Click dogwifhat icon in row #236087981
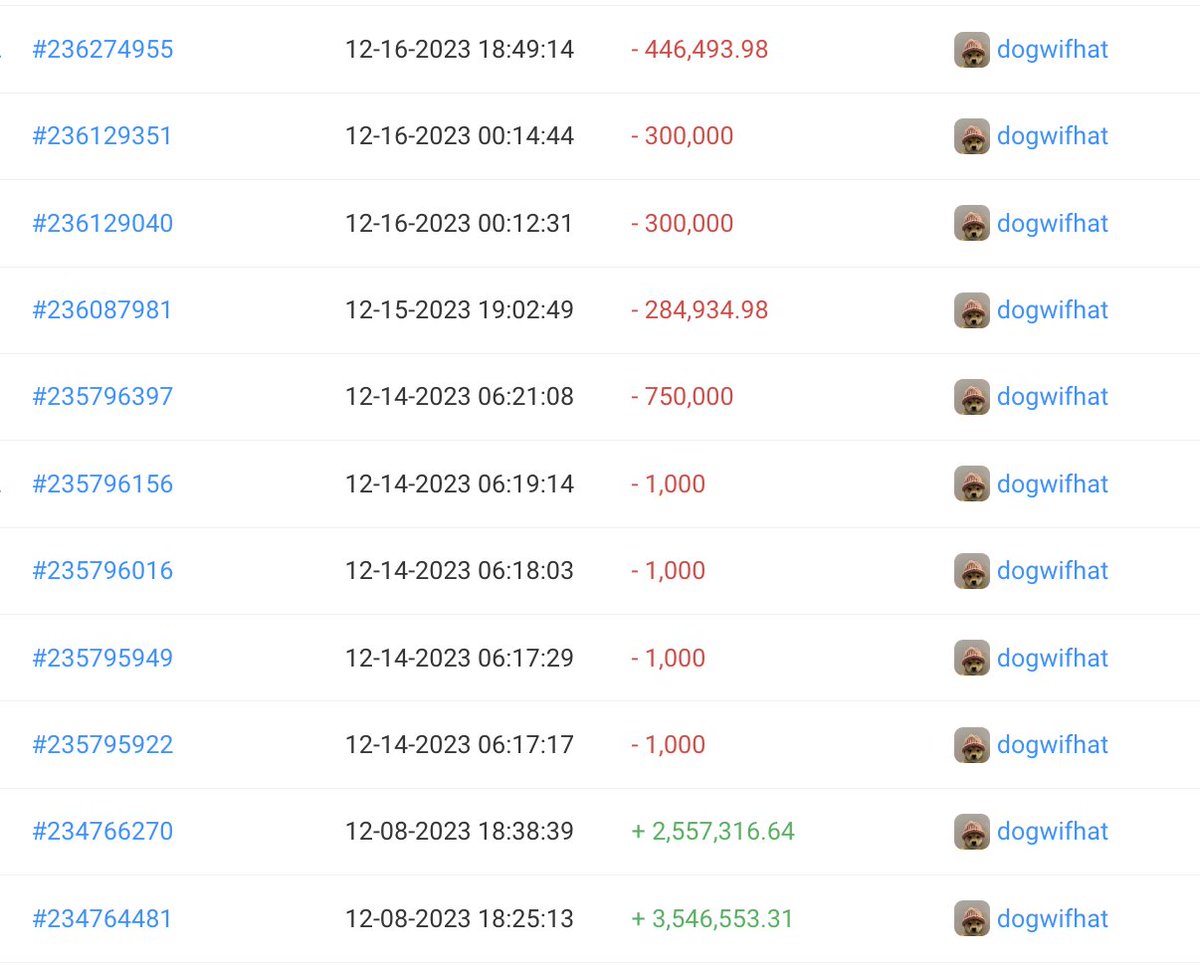Image resolution: width=1200 pixels, height=965 pixels. (972, 310)
